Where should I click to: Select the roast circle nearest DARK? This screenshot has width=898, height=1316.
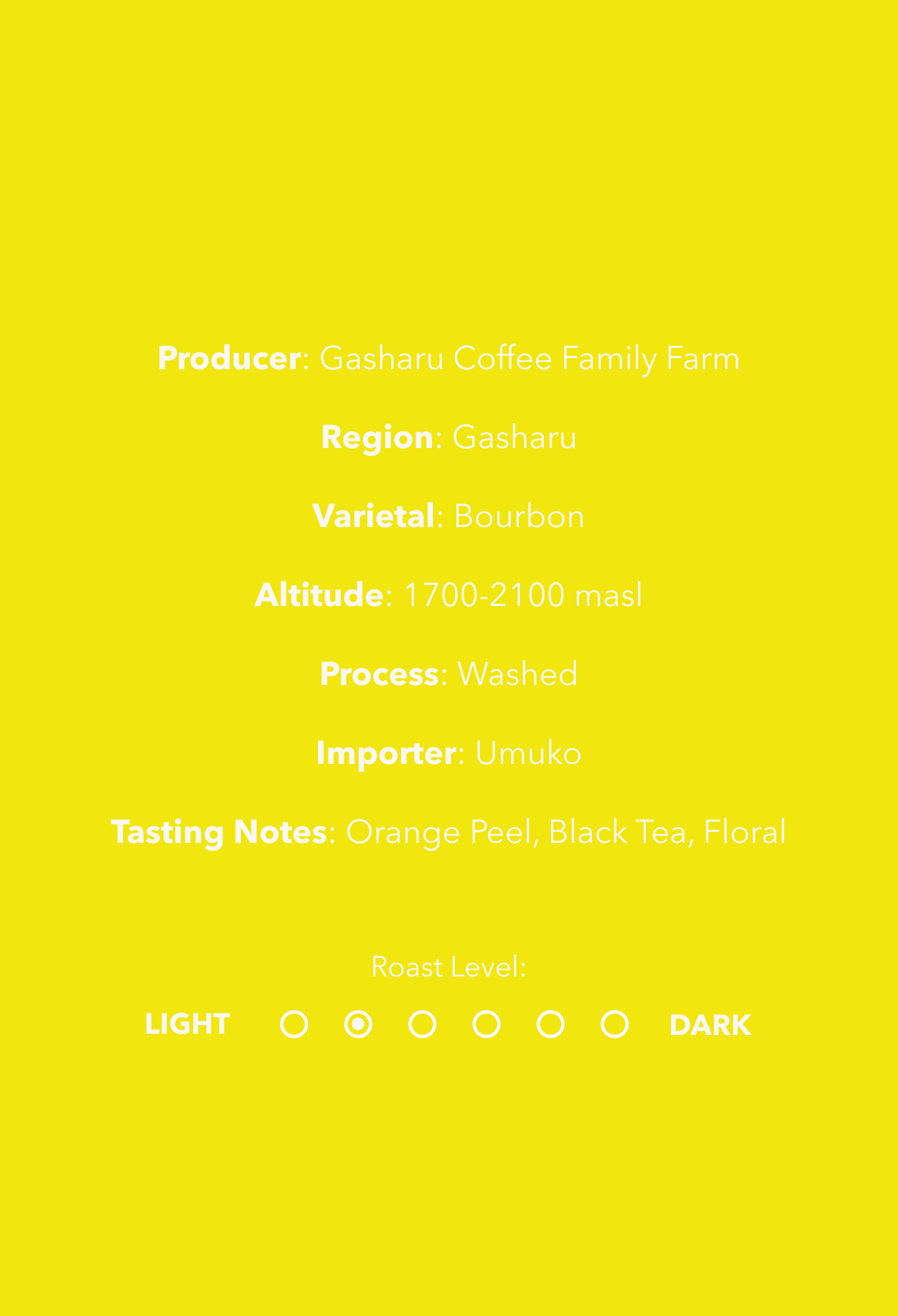pos(615,1025)
